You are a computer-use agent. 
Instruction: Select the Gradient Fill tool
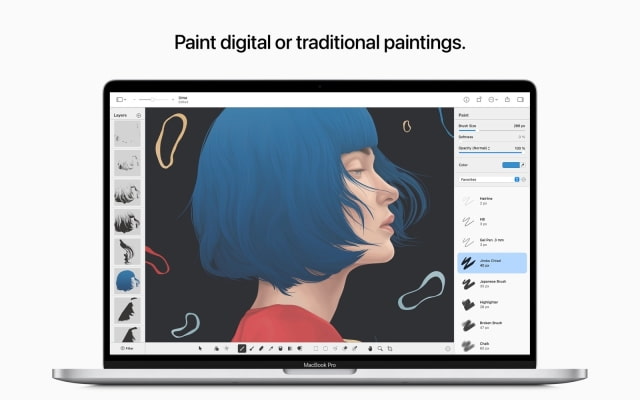(x=290, y=349)
